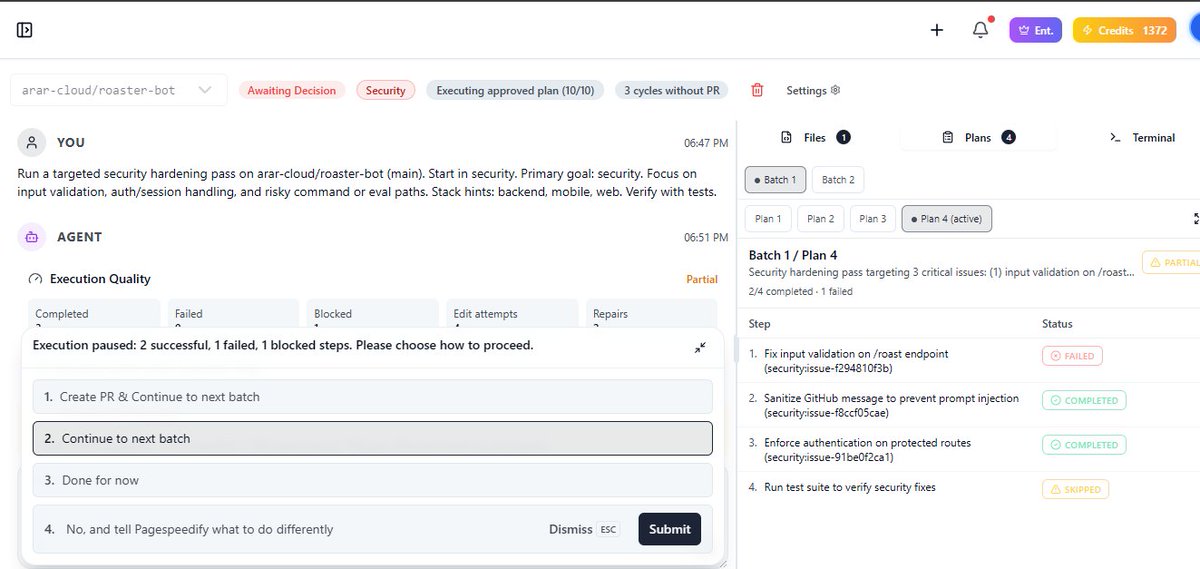Image resolution: width=1200 pixels, height=569 pixels.
Task: Click the Executing approved plan (10/10) tag
Action: 515,90
